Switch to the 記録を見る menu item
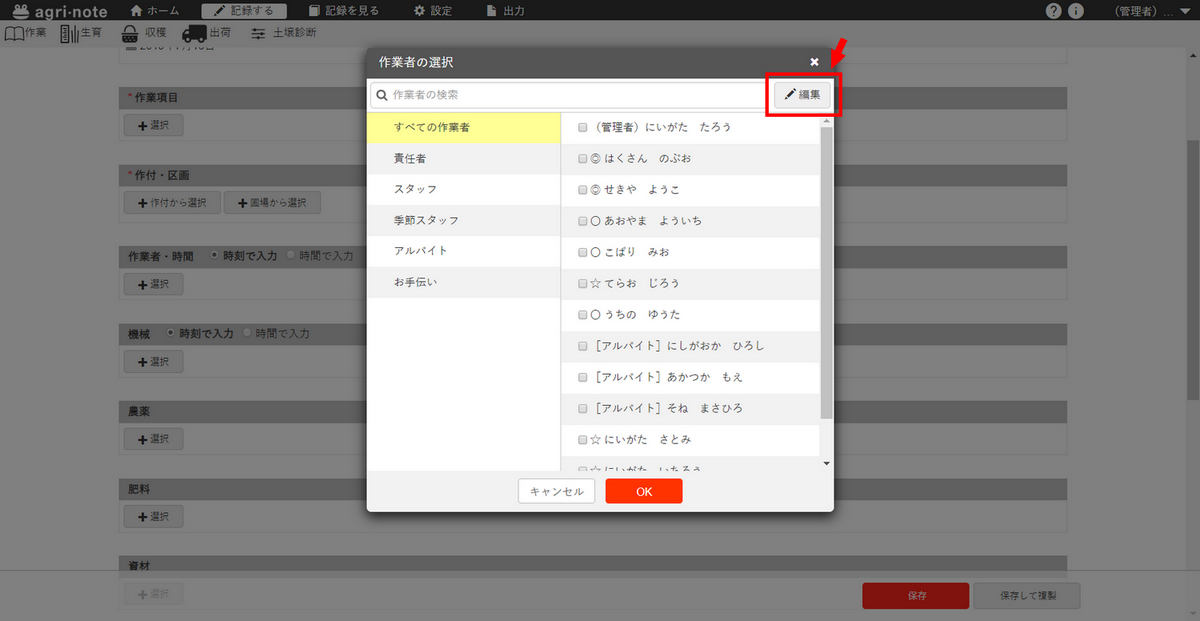 [345, 11]
